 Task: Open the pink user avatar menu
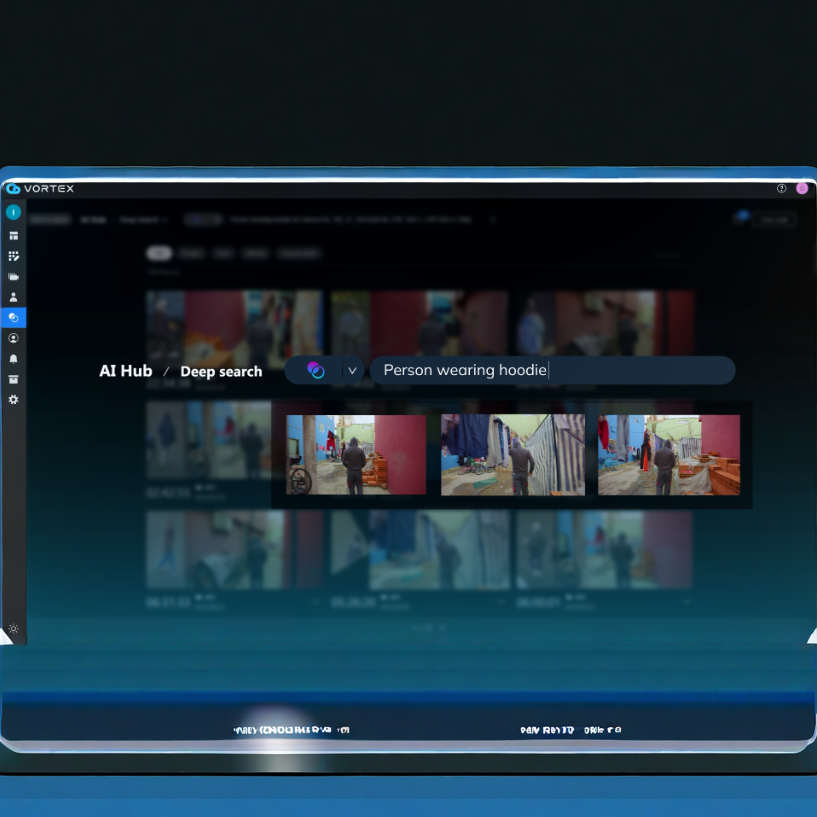coord(802,188)
